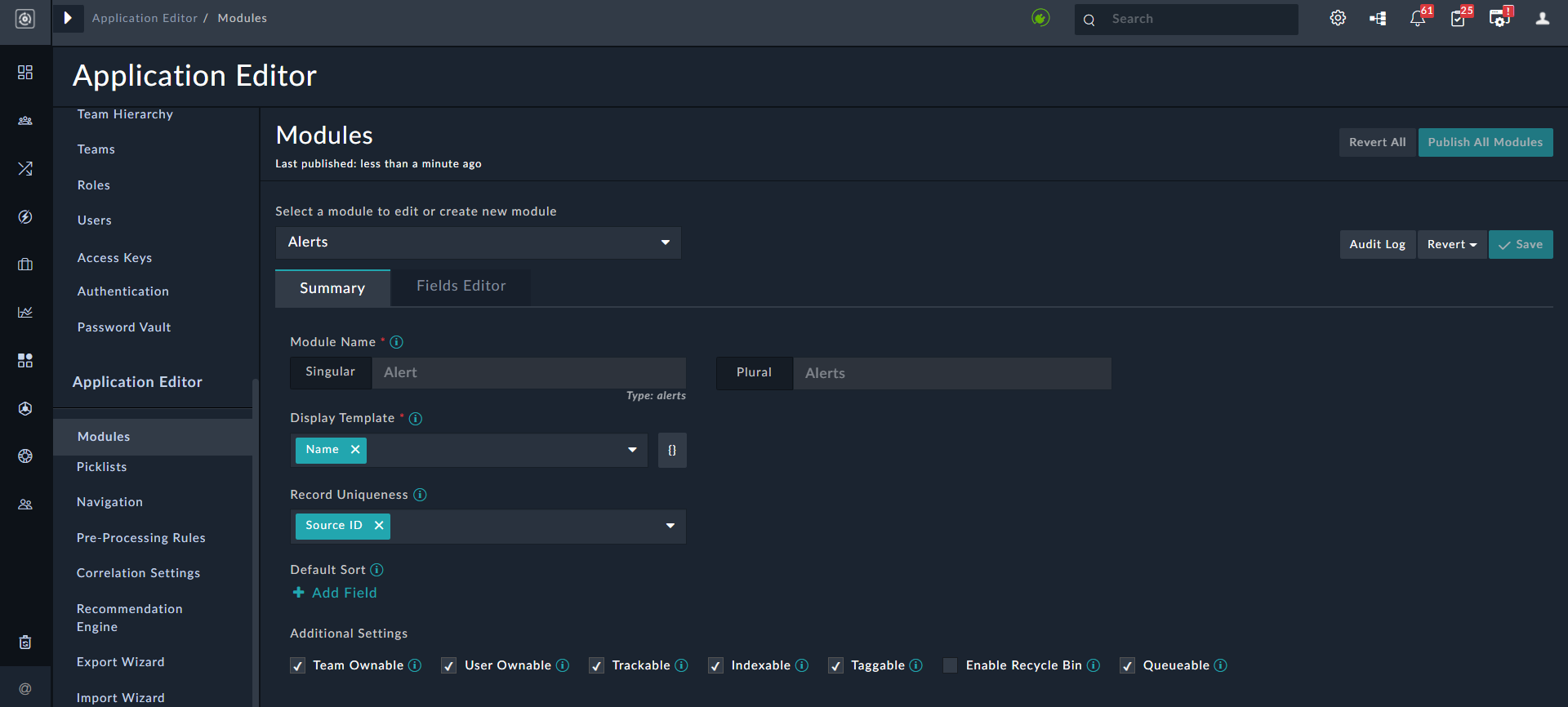The height and width of the screenshot is (707, 1568).
Task: Click the Revert All button
Action: point(1377,142)
